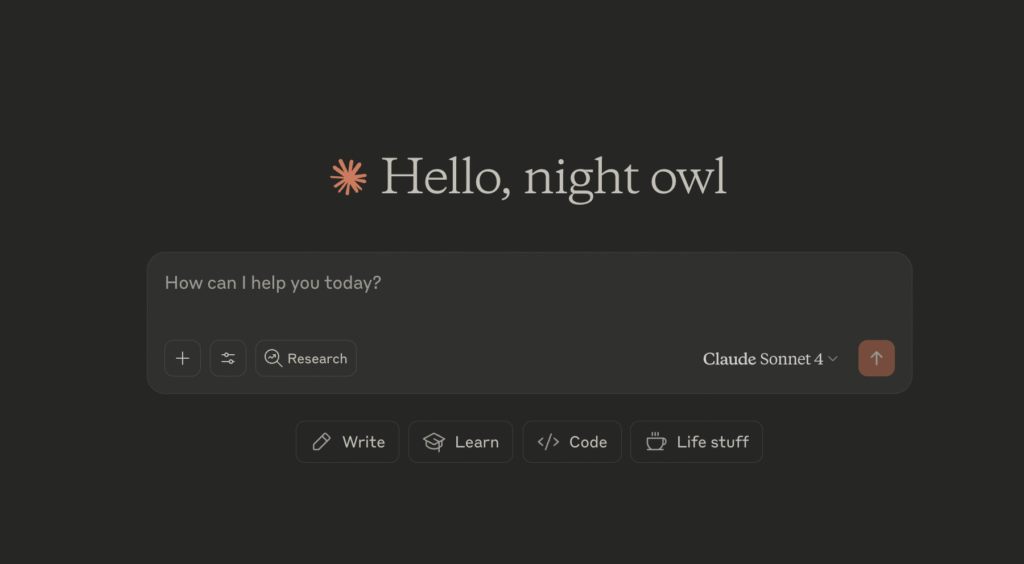This screenshot has height=564, width=1024.
Task: Click the Research magnifier icon
Action: pos(273,358)
